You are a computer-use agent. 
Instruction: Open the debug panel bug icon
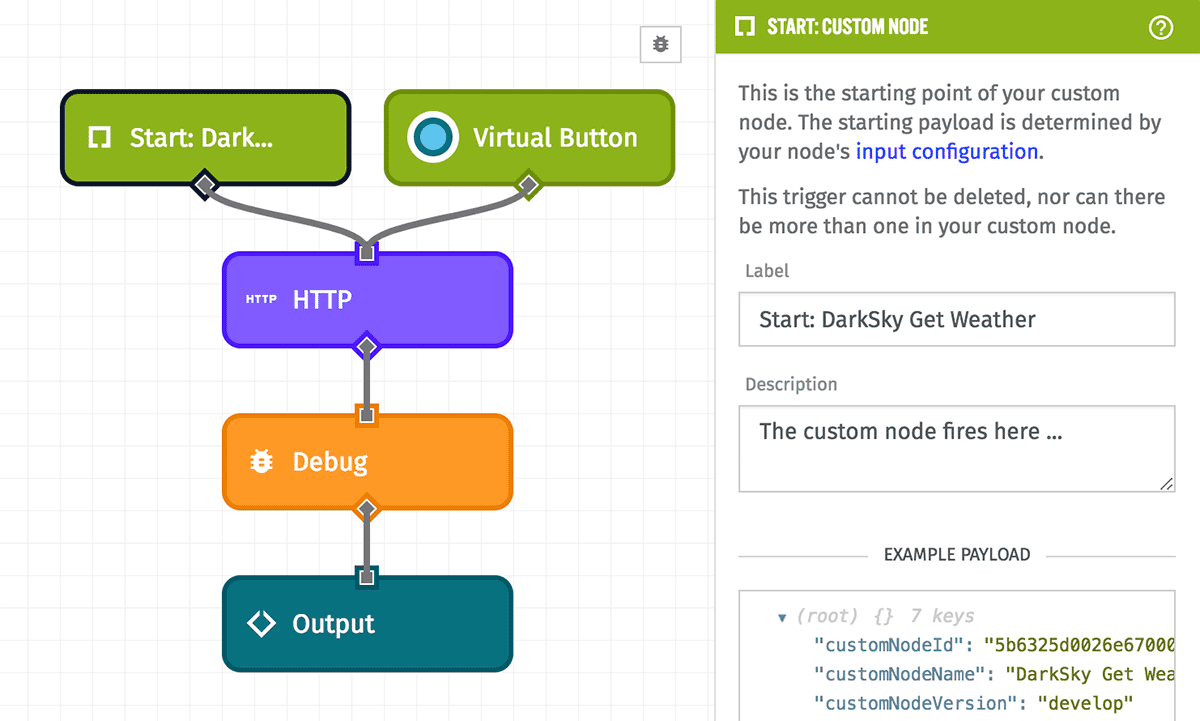[x=661, y=44]
